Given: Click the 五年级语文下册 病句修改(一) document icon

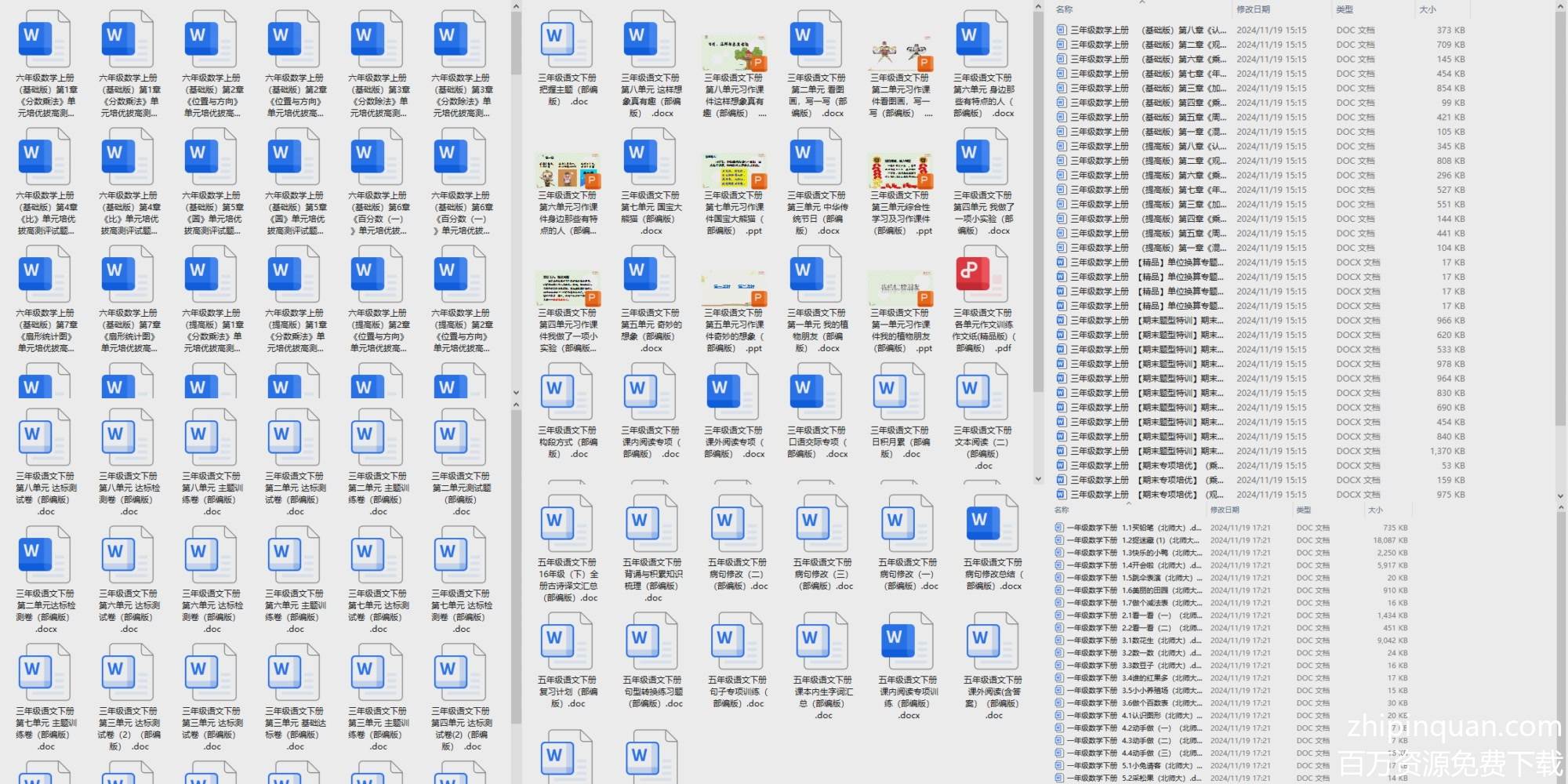Looking at the screenshot, I should click(907, 524).
